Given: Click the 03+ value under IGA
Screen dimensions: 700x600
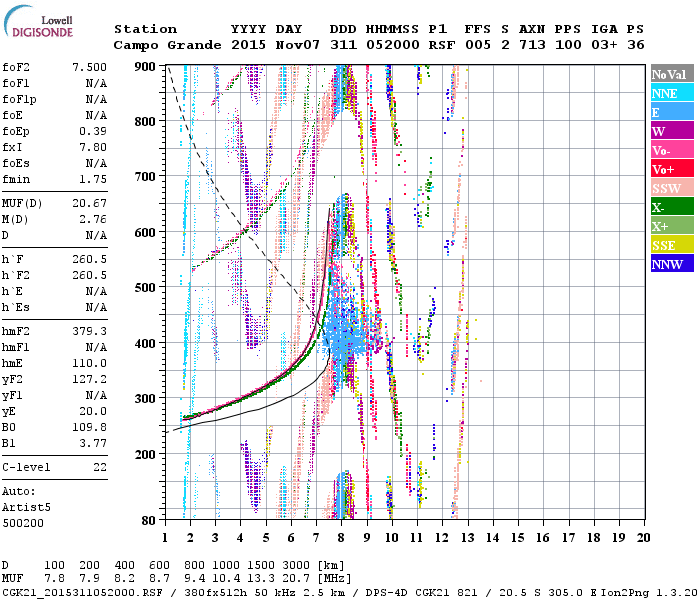Looking at the screenshot, I should click(604, 45).
